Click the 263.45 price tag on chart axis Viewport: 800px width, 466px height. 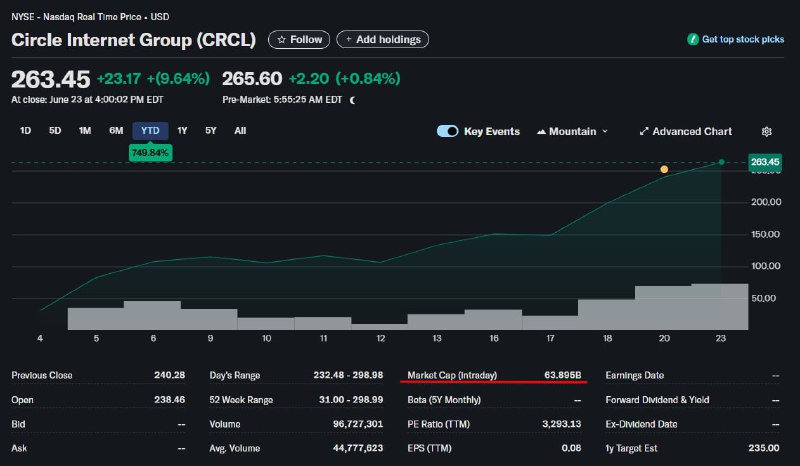(x=765, y=162)
